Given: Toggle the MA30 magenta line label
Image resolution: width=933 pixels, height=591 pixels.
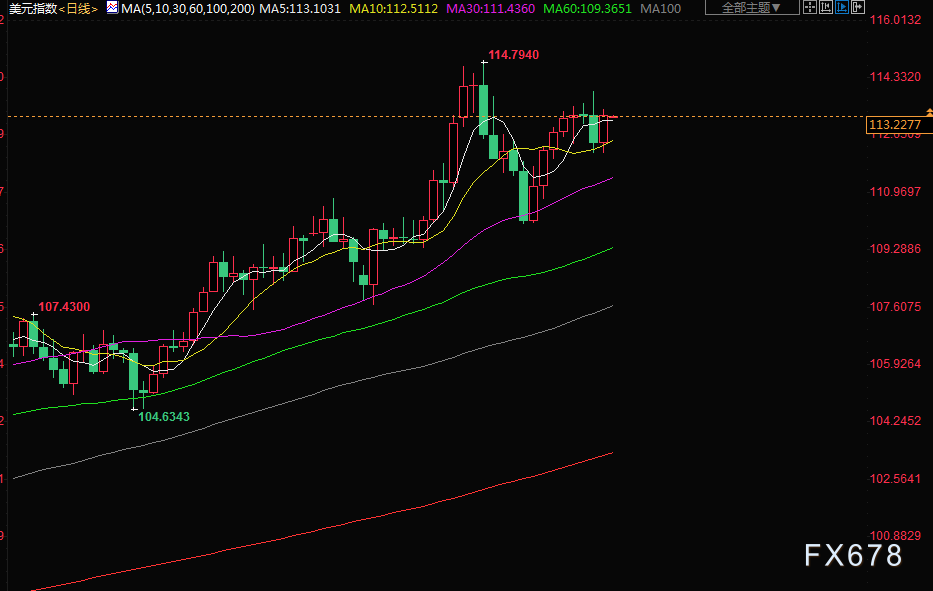Looking at the screenshot, I should click(490, 9).
